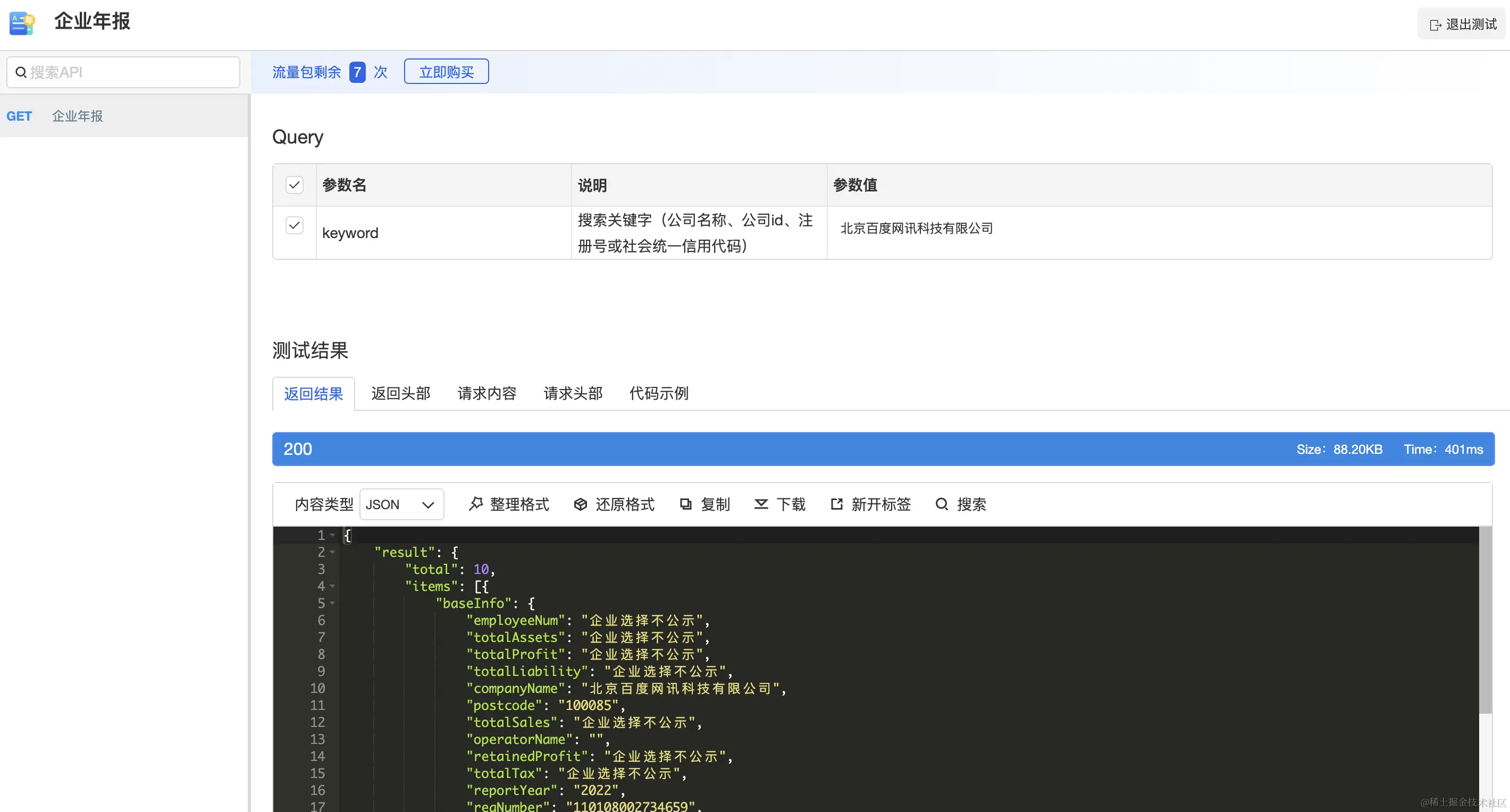Switch to the 返回头部 tab
The width and height of the screenshot is (1510, 812).
coord(400,393)
